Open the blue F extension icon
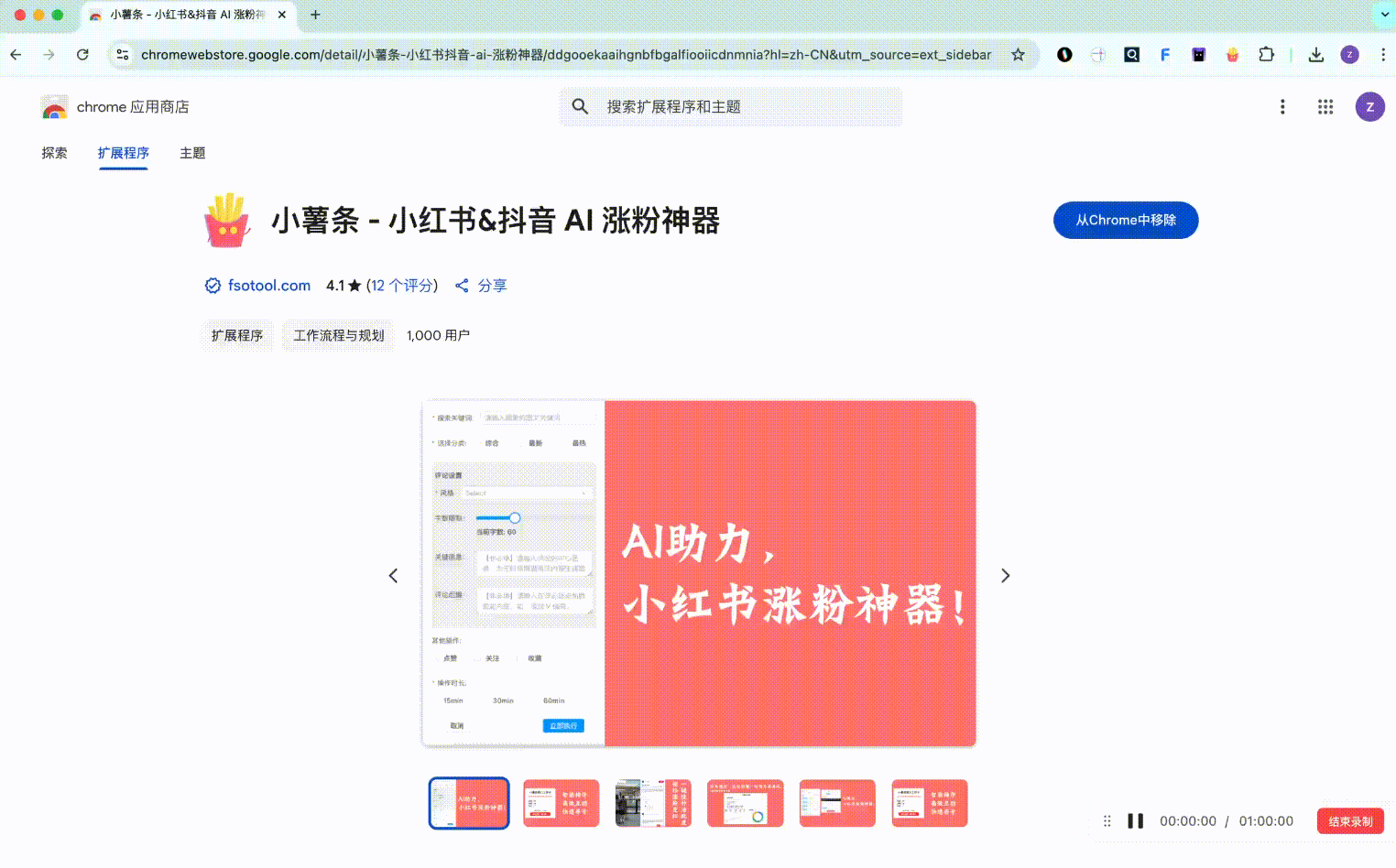1396x868 pixels. [x=1165, y=55]
